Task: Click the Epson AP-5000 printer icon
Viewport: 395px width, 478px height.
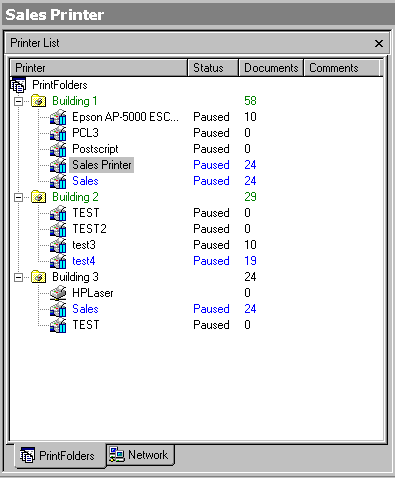Action: 58,117
